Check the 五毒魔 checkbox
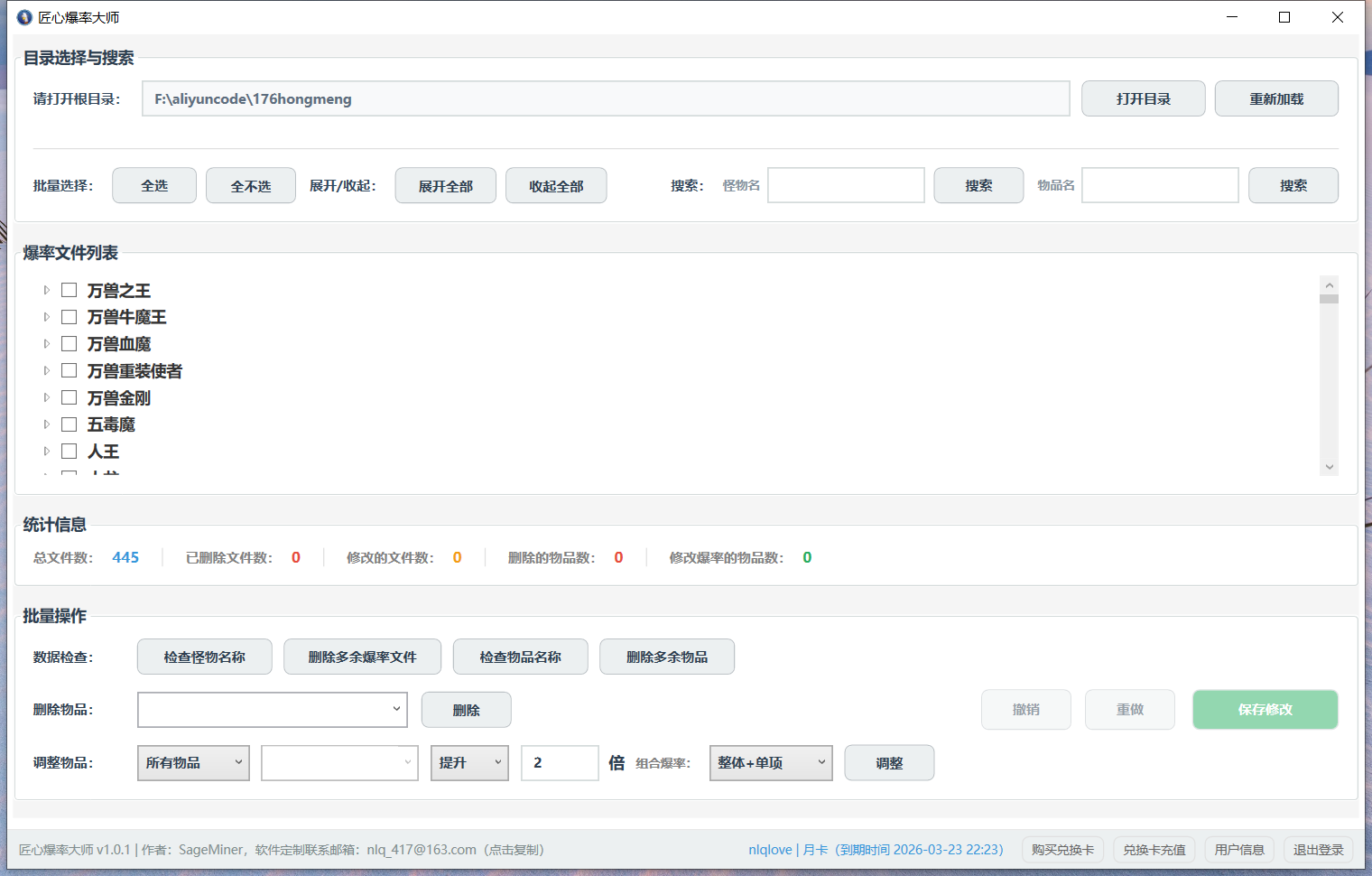 pyautogui.click(x=70, y=424)
